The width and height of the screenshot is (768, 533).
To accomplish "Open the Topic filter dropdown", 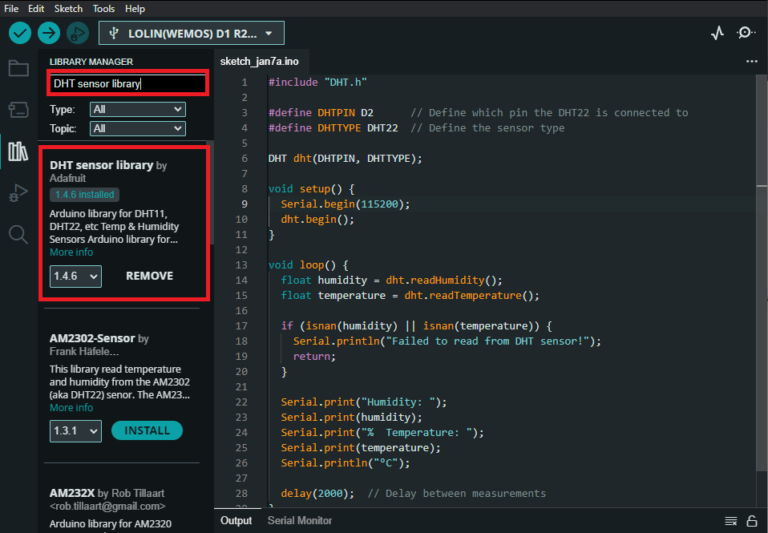I will pos(137,129).
